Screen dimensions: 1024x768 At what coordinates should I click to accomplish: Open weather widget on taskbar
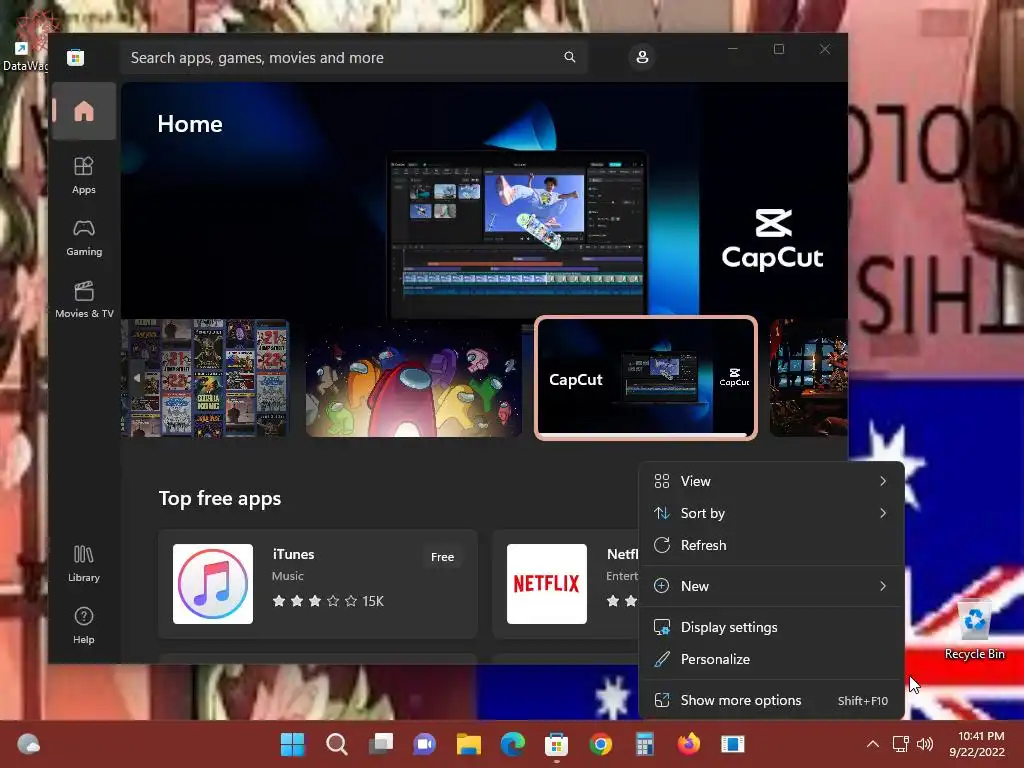tap(28, 744)
